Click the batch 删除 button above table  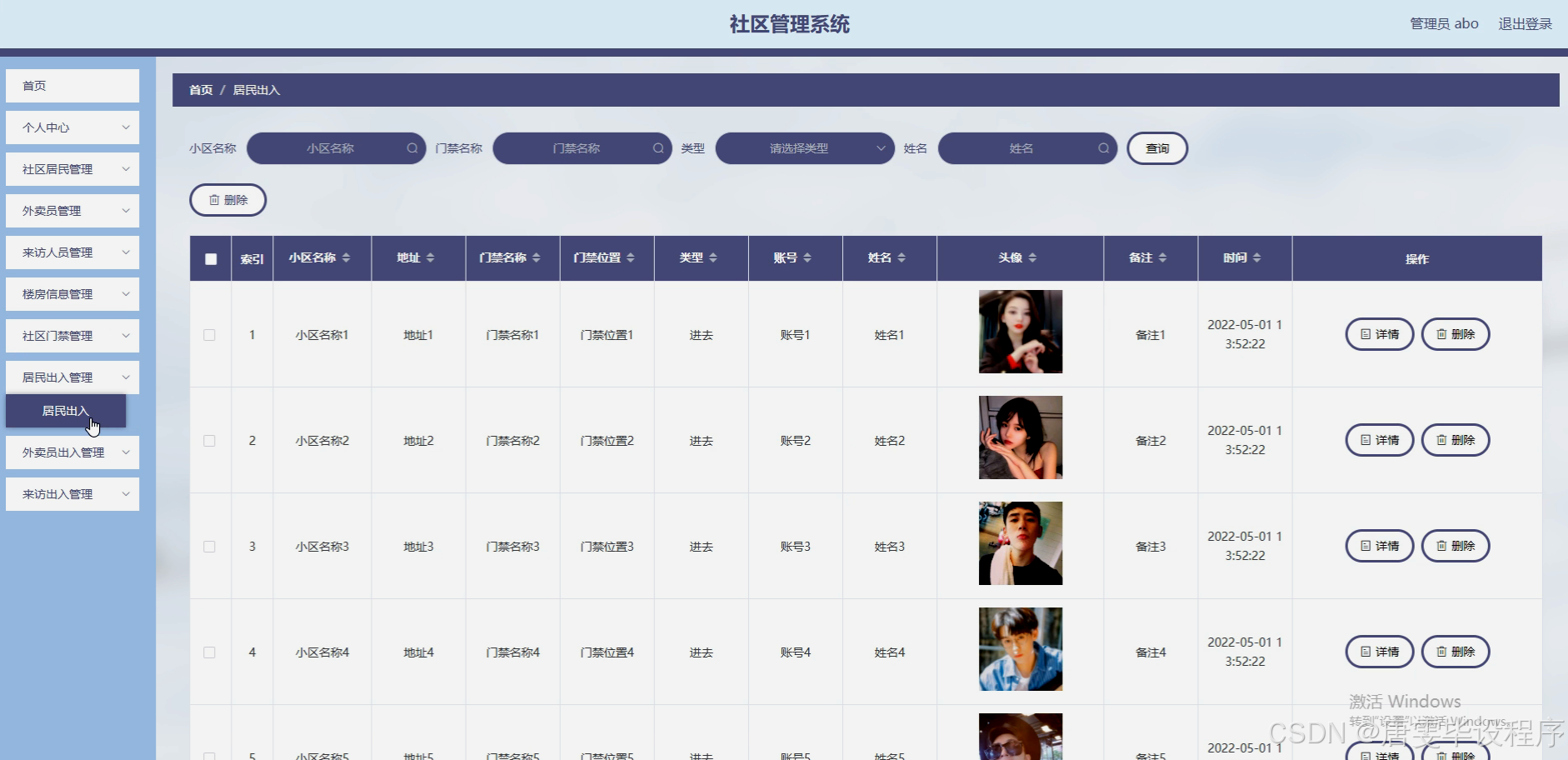pos(227,200)
